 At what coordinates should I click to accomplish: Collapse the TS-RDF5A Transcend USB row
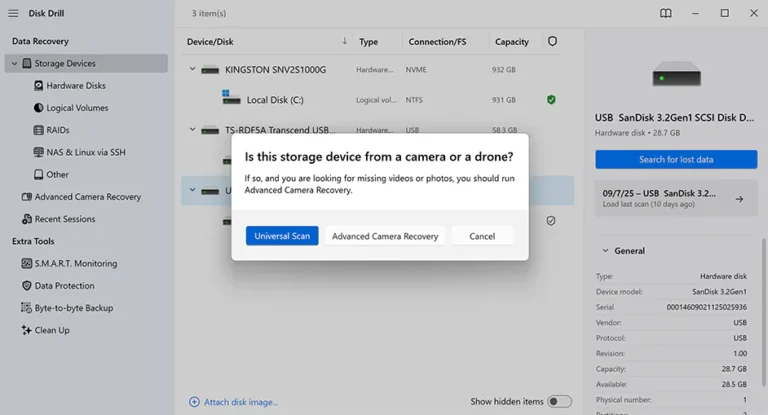192,130
